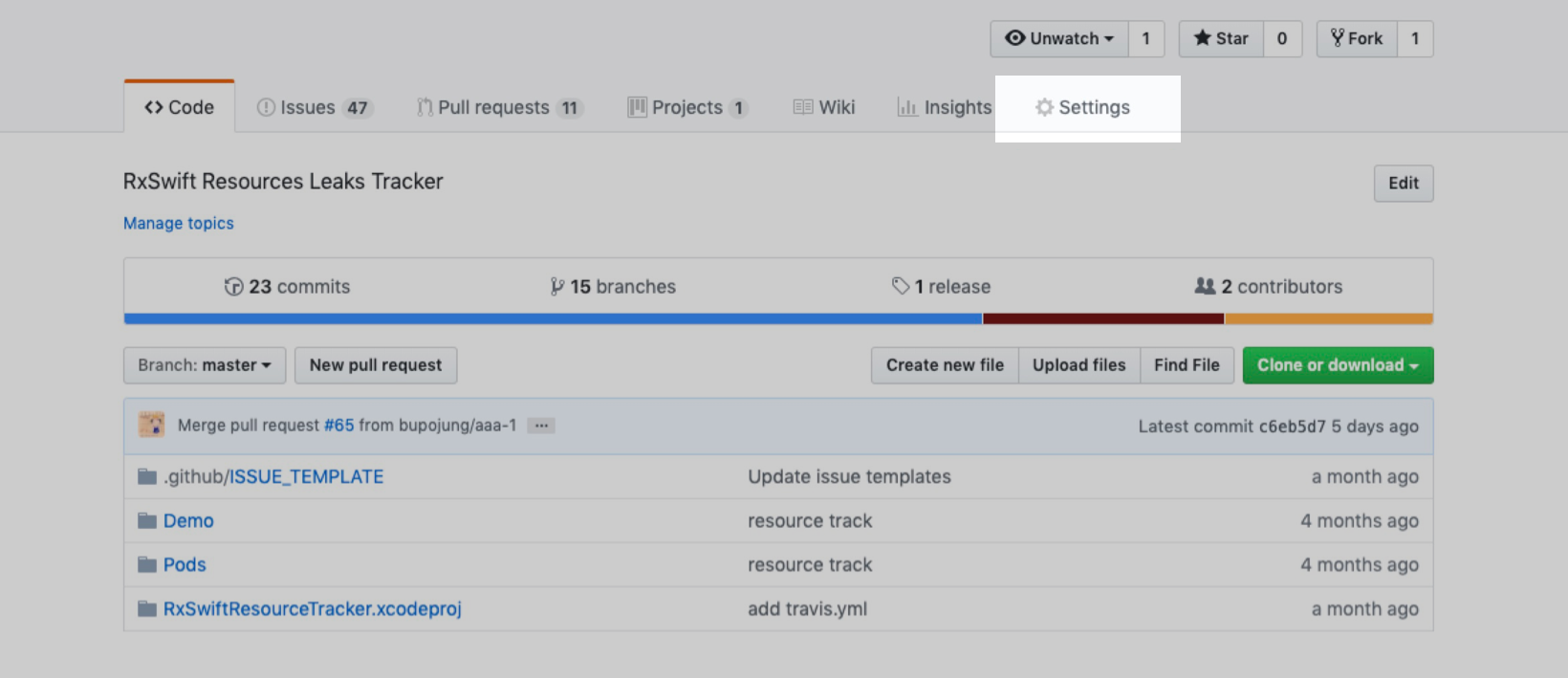Viewport: 1568px width, 678px height.
Task: Click the pull request #65 link
Action: [338, 426]
